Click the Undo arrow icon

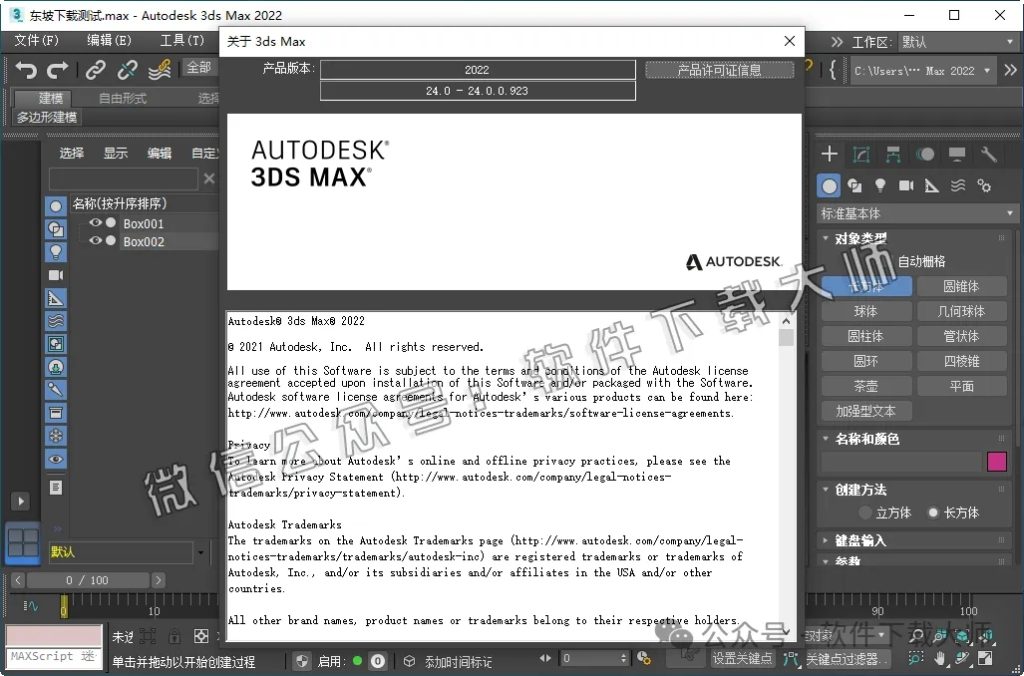pyautogui.click(x=27, y=70)
